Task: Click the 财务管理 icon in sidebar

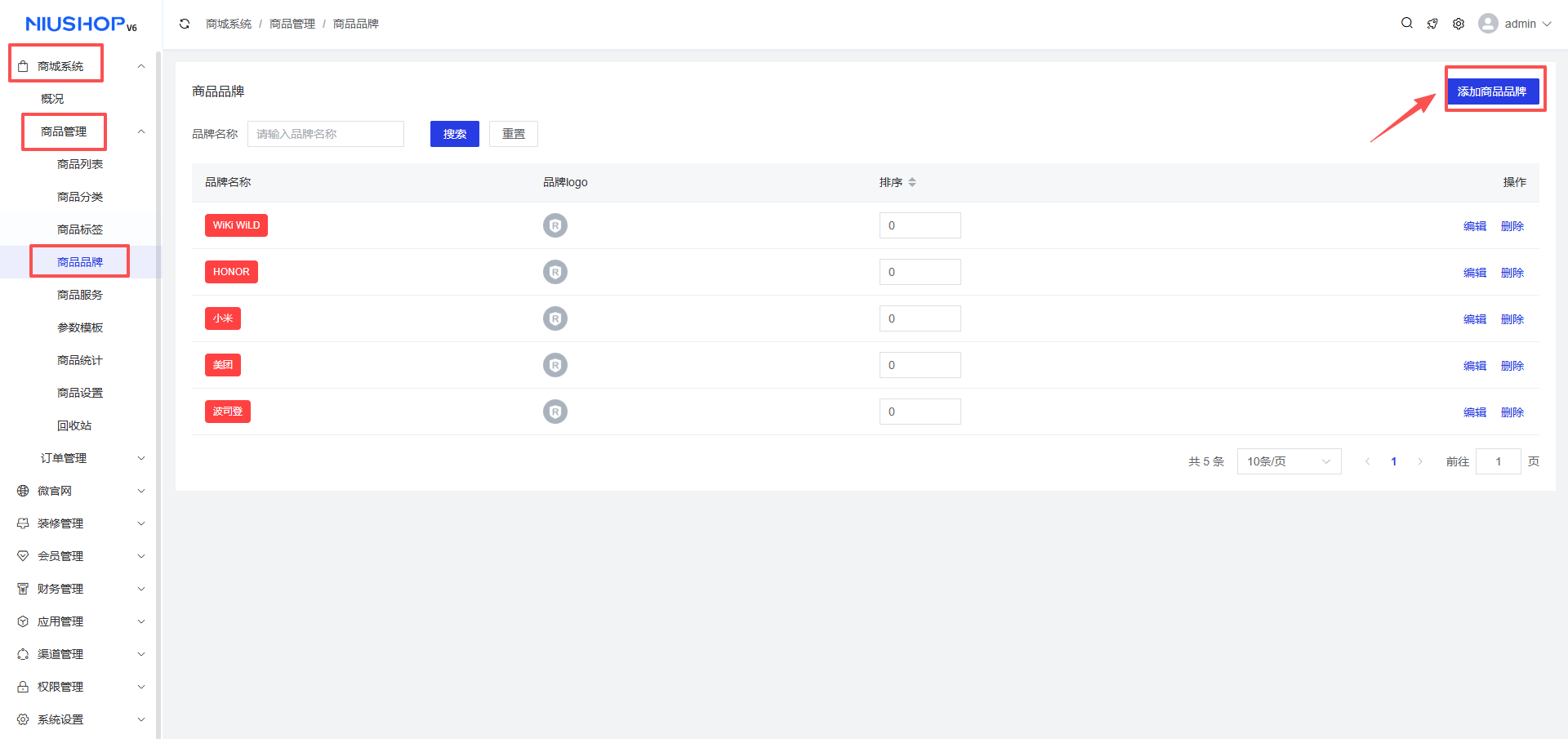Action: (x=23, y=589)
